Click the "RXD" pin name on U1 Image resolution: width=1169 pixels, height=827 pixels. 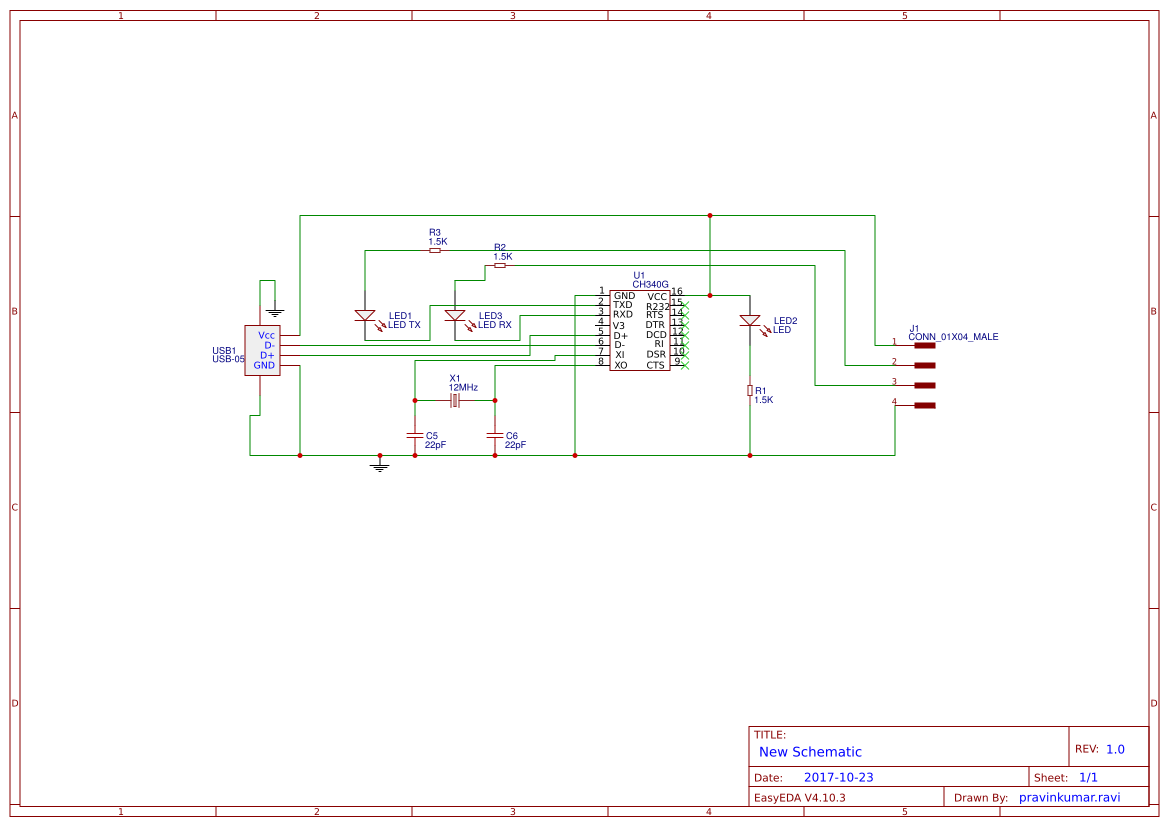pos(623,315)
